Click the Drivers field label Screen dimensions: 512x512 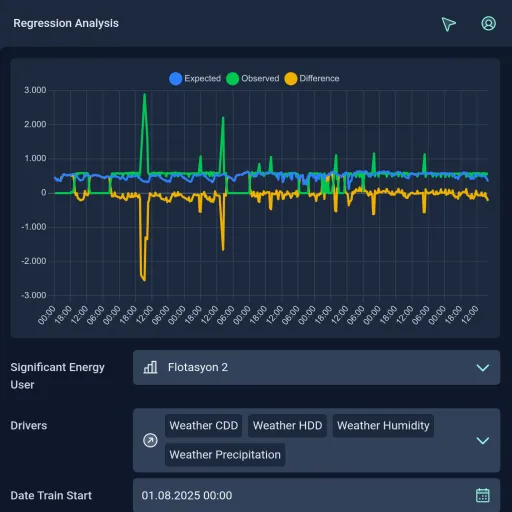click(29, 426)
